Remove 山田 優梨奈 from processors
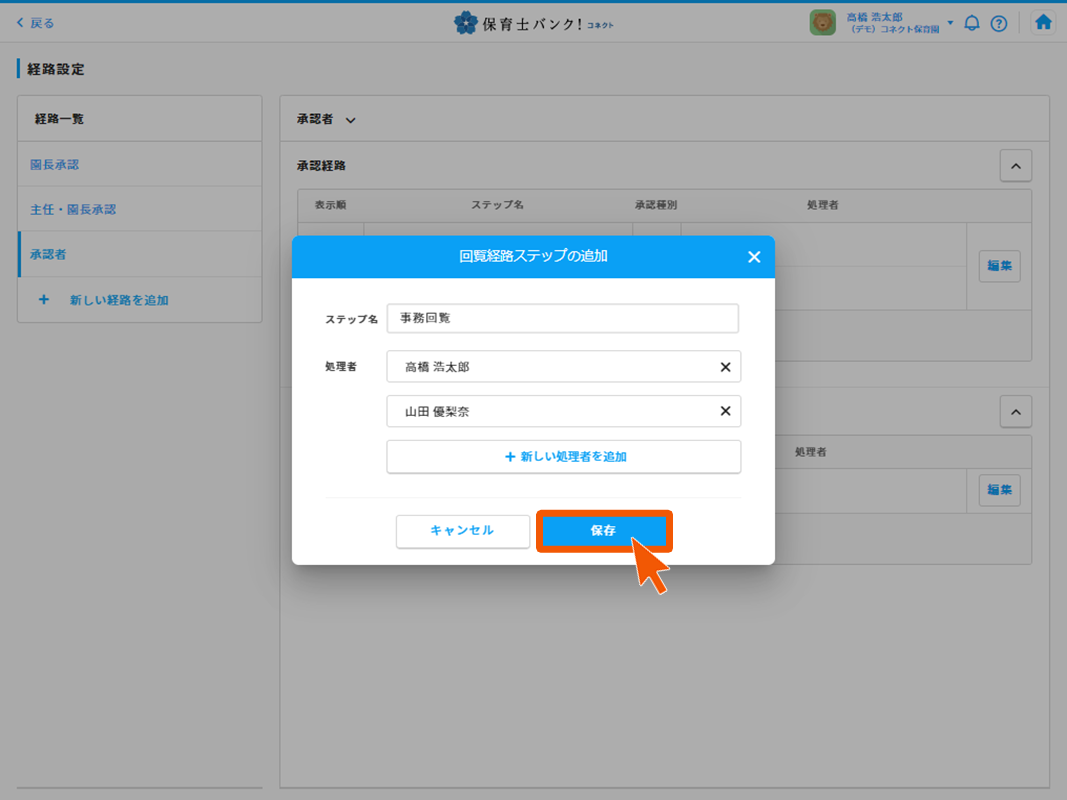 726,411
